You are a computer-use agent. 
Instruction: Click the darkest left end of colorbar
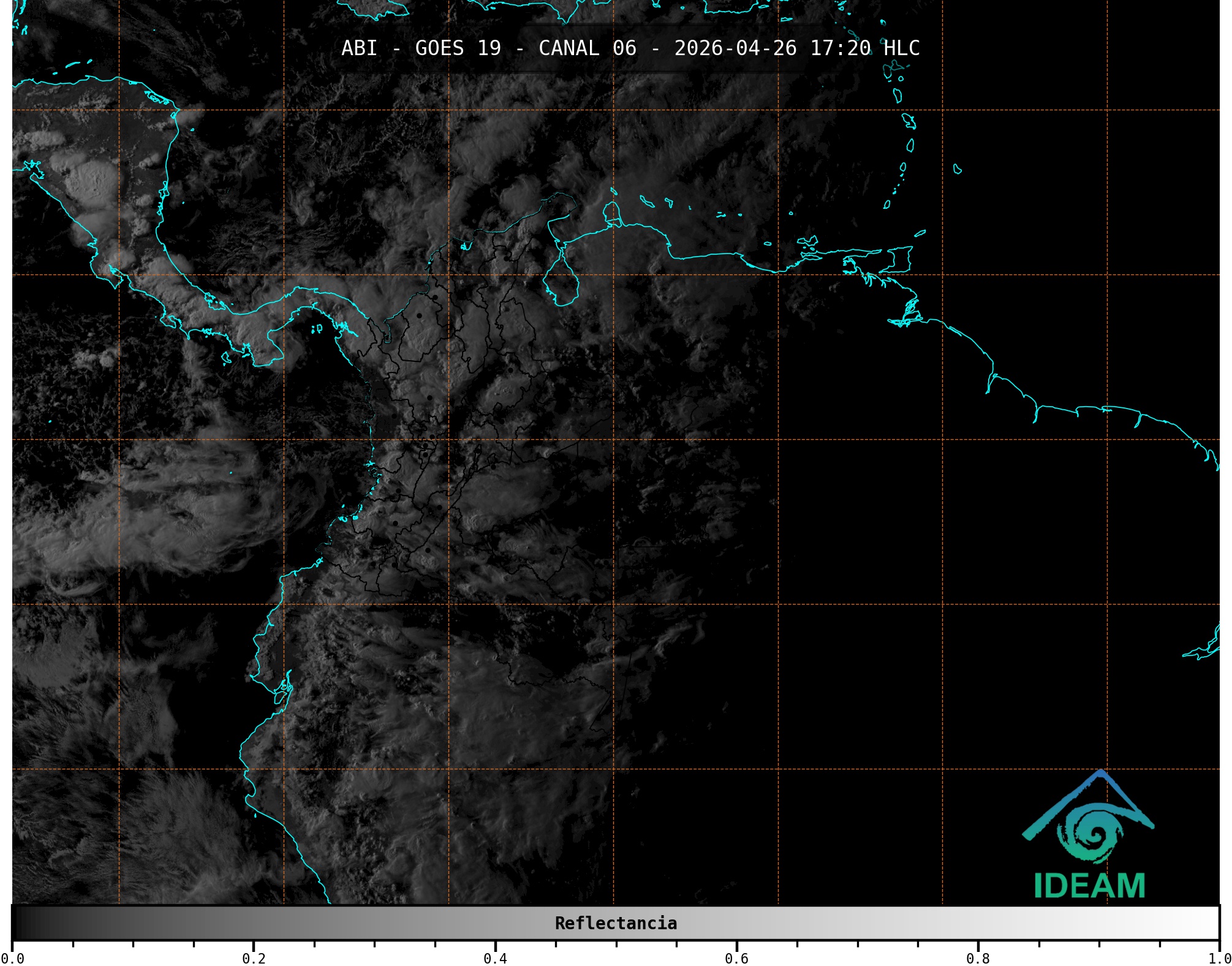pyautogui.click(x=18, y=923)
